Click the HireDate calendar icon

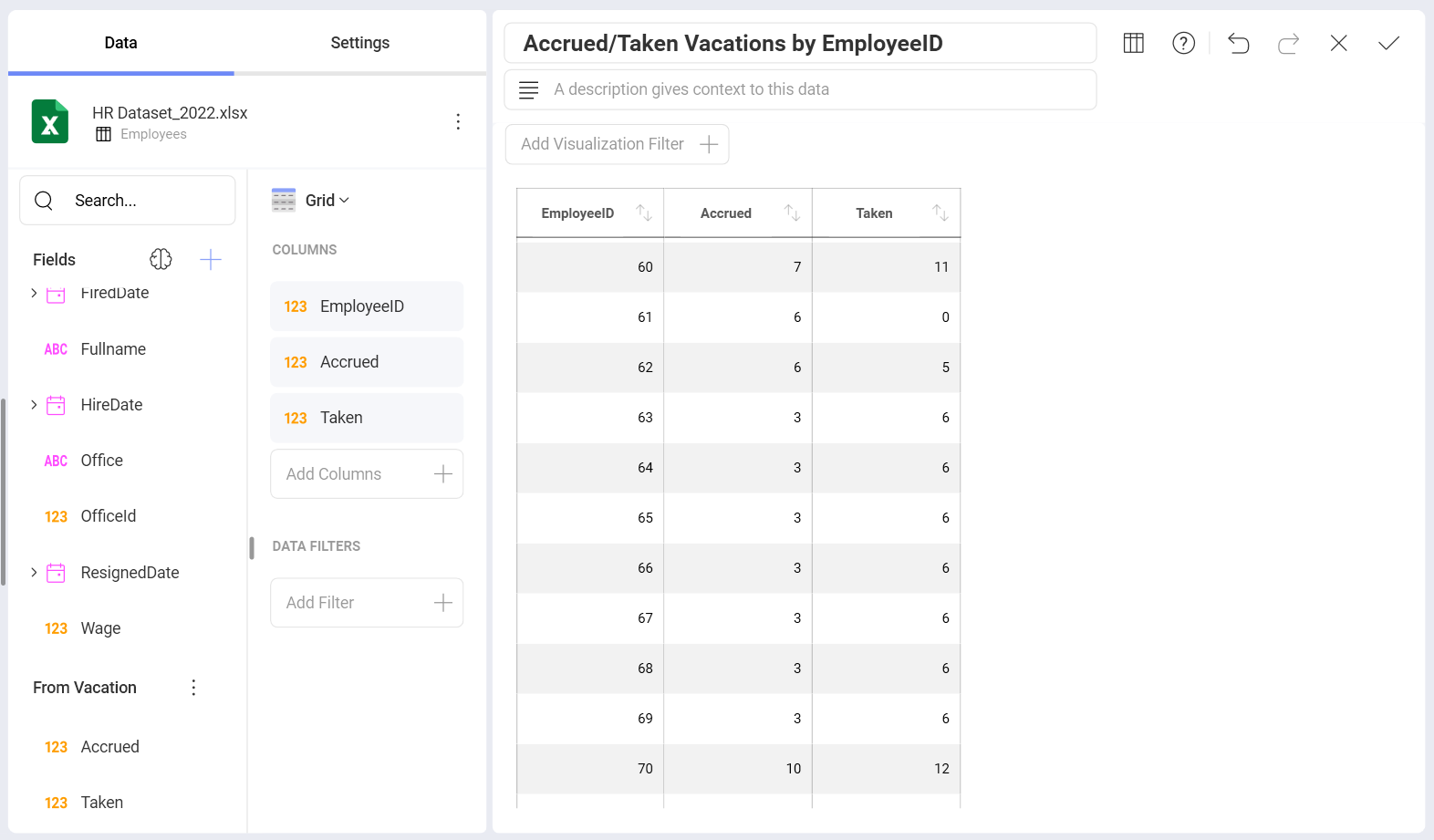click(56, 405)
